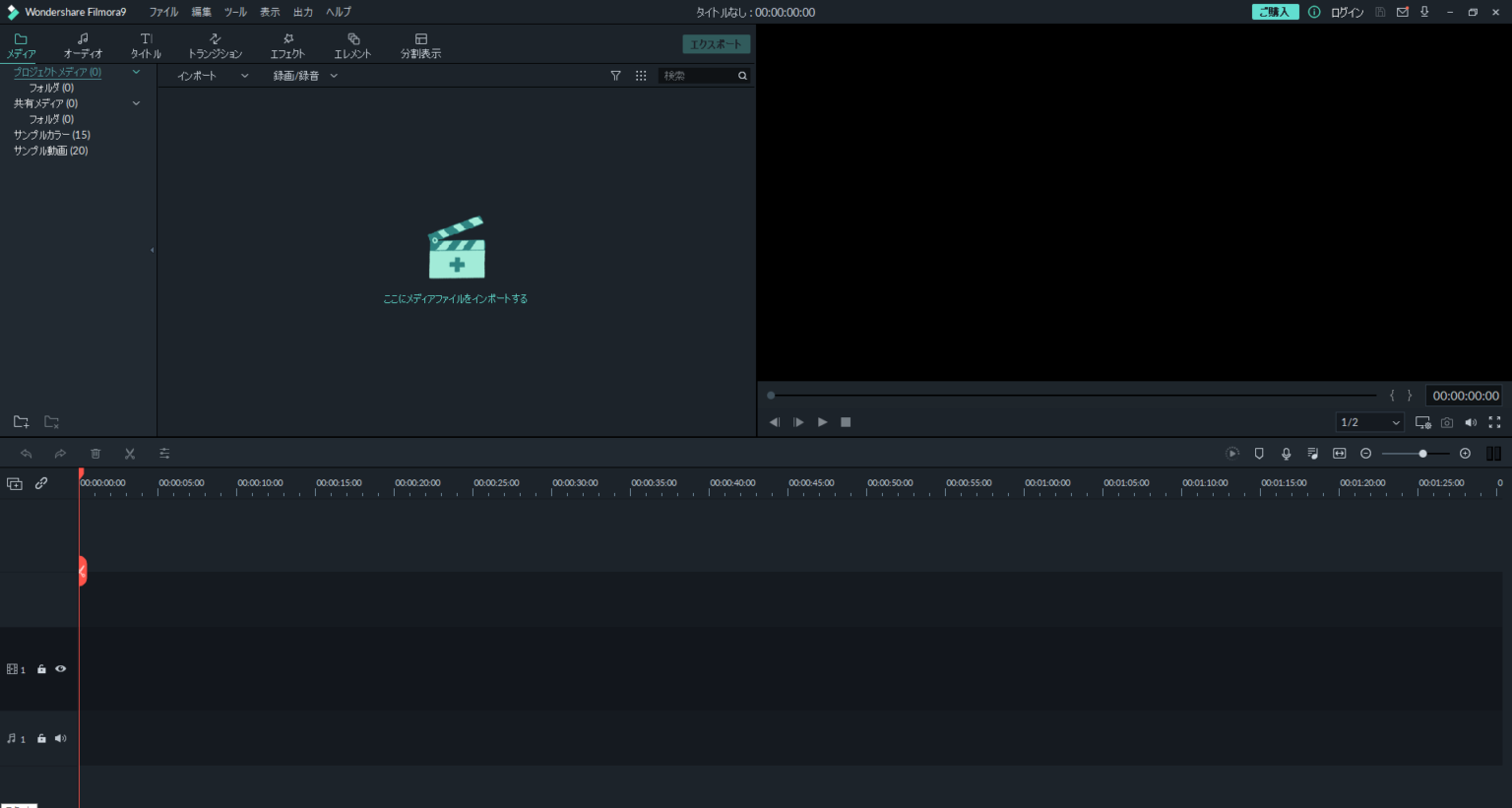
Task: Select the Split (scissors) tool
Action: [x=129, y=454]
